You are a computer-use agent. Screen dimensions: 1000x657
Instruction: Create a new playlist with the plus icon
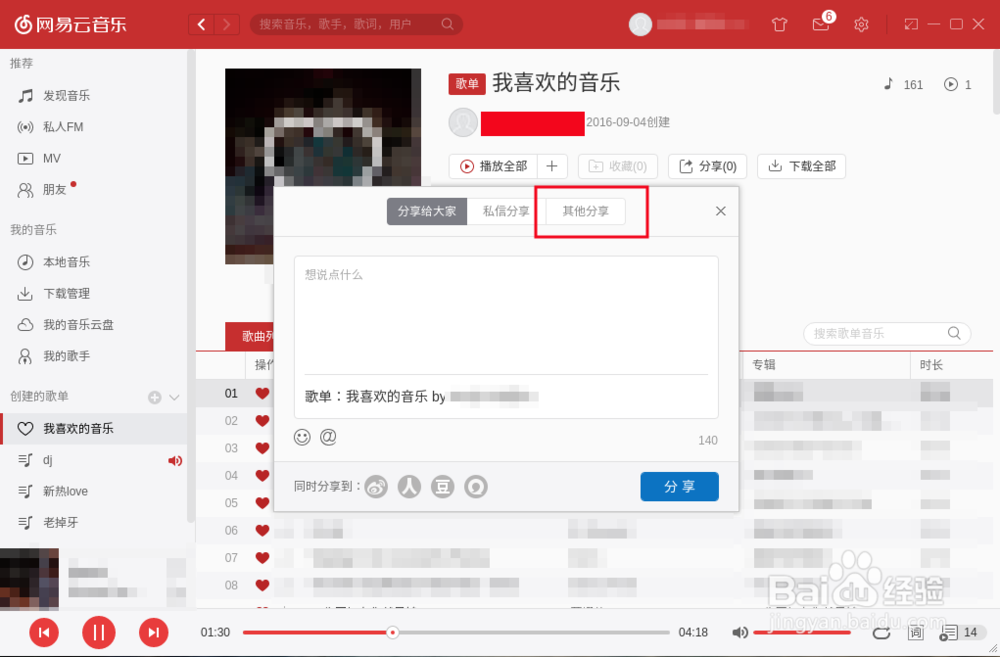click(156, 397)
